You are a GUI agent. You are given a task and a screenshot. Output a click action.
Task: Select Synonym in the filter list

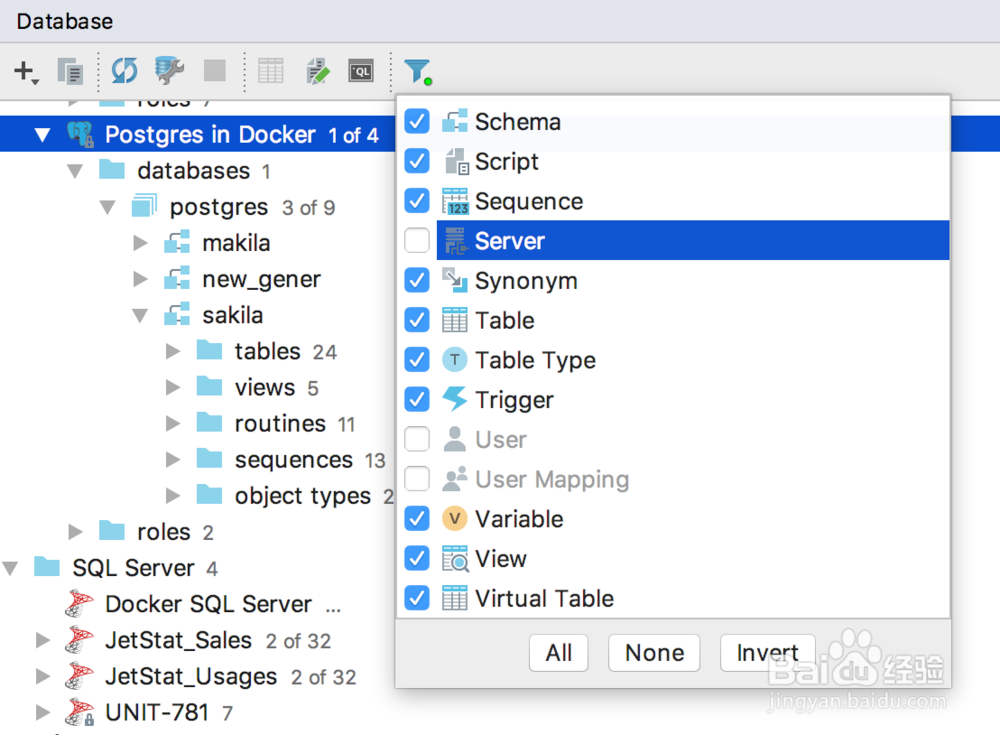pyautogui.click(x=526, y=281)
